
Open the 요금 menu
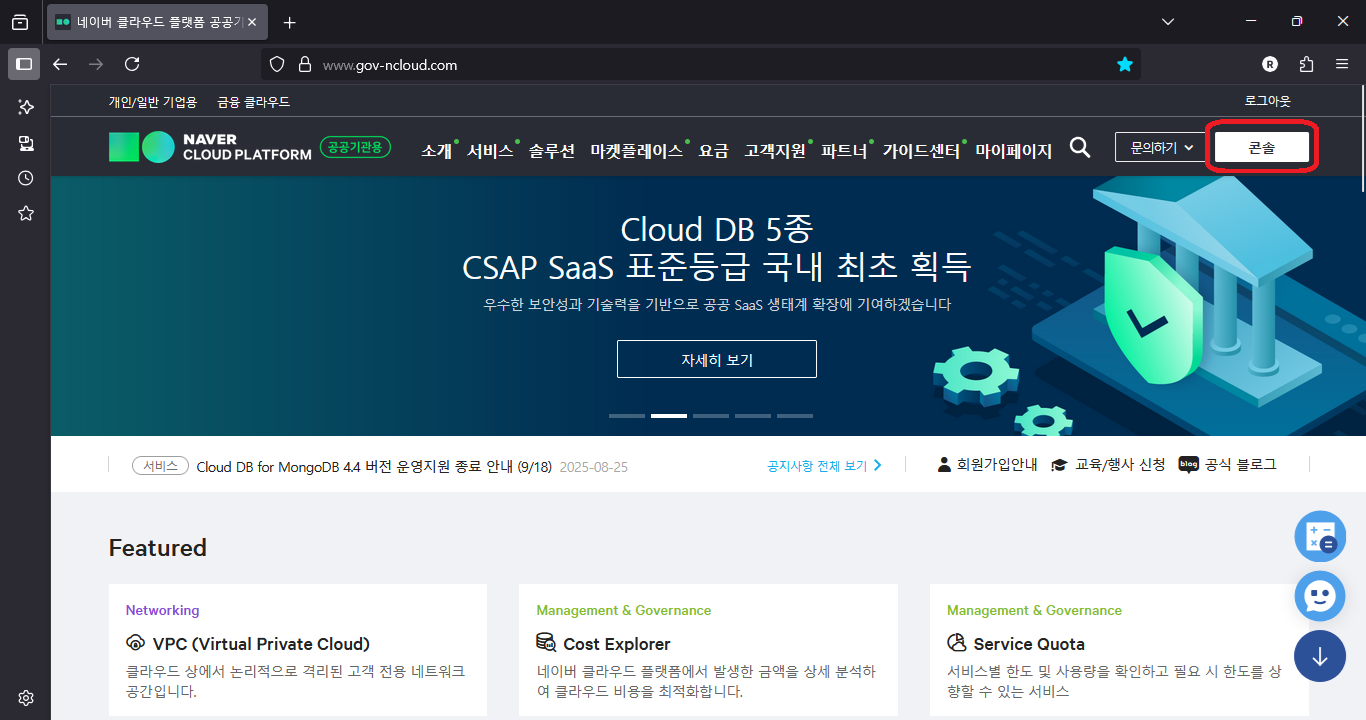(714, 151)
